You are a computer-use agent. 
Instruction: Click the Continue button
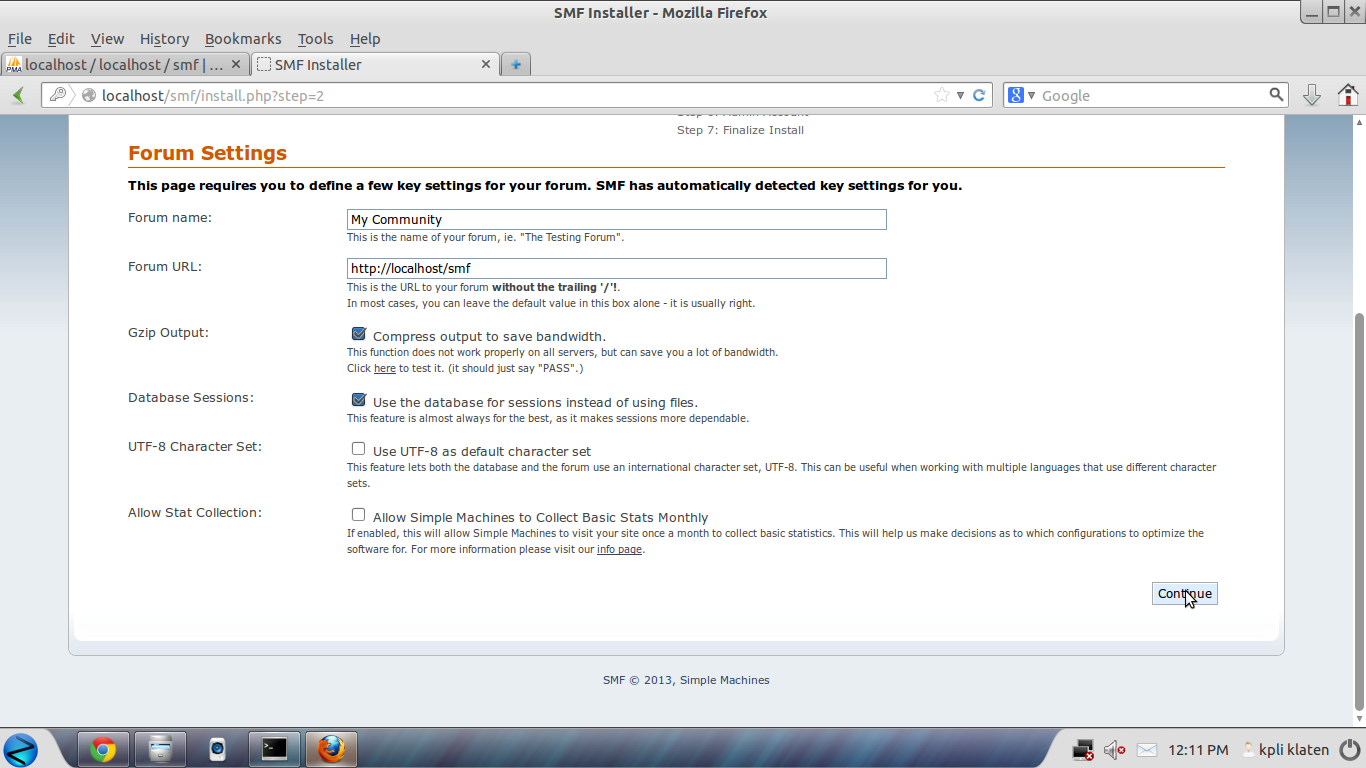point(1184,593)
